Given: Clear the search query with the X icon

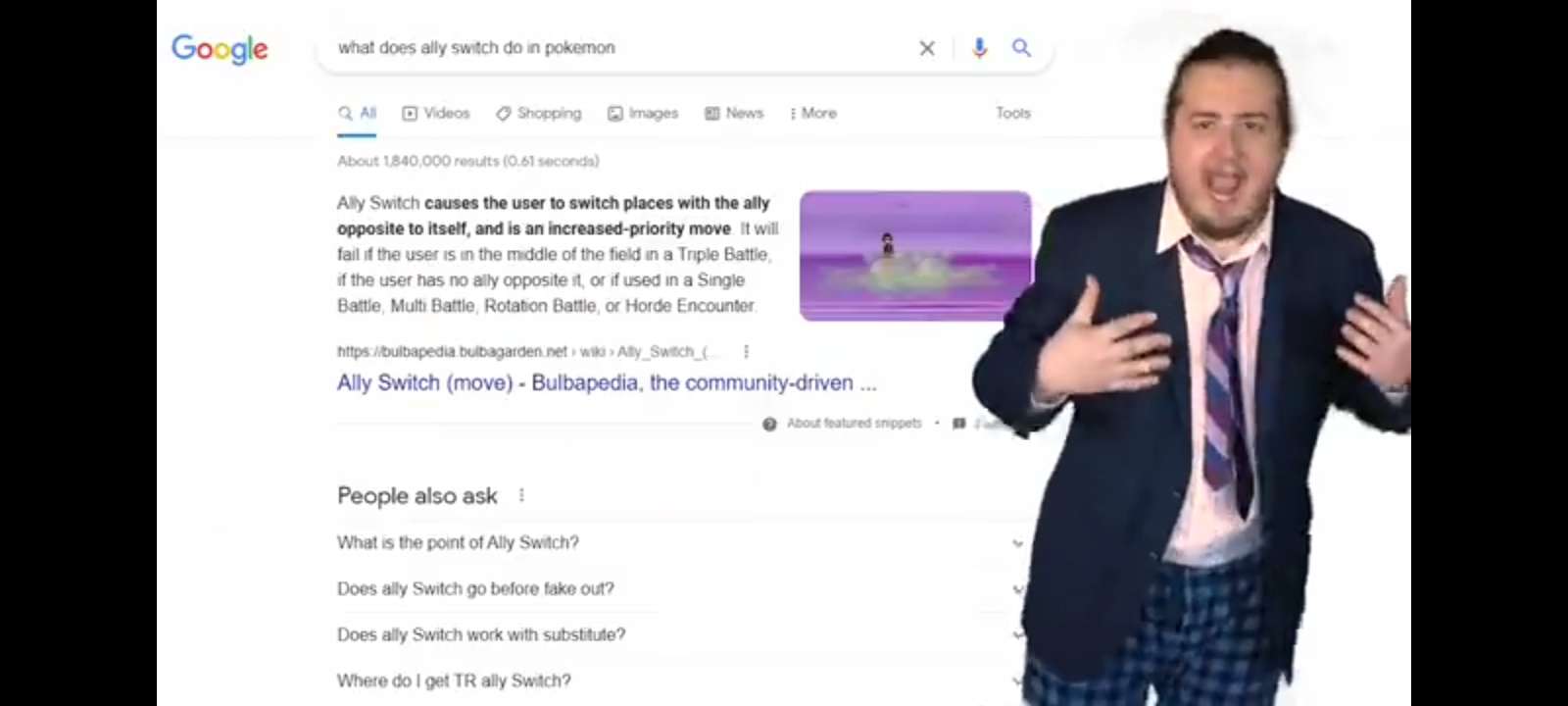Looking at the screenshot, I should (x=927, y=48).
